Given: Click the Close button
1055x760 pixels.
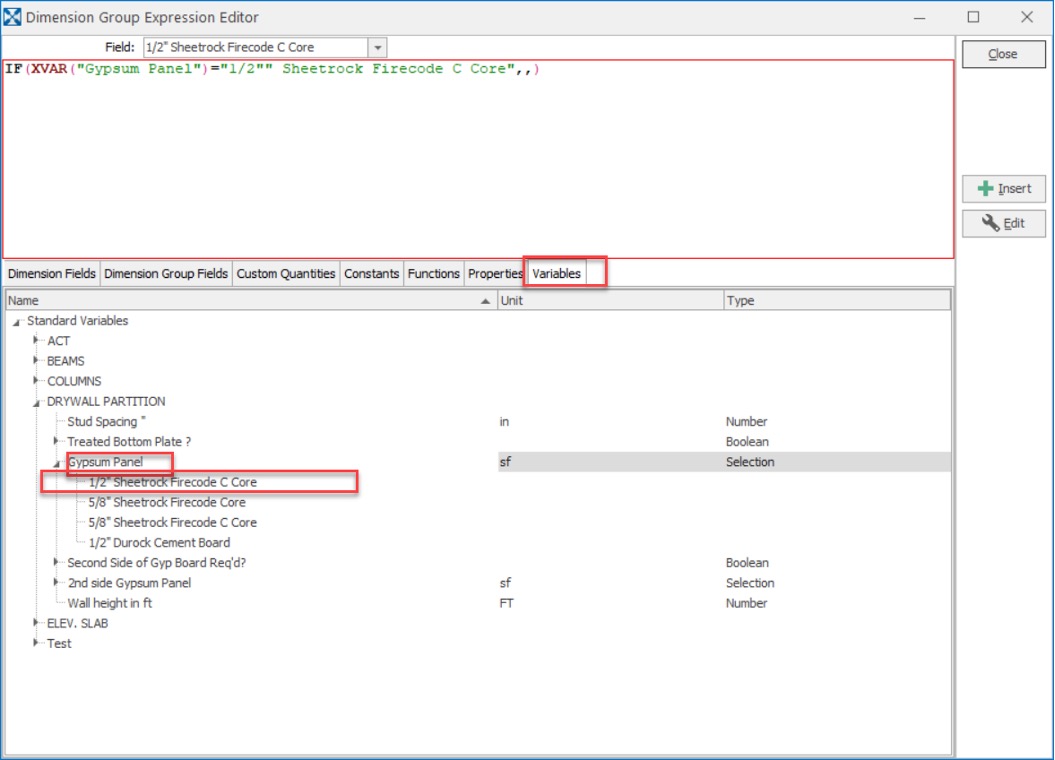Looking at the screenshot, I should [x=1003, y=54].
